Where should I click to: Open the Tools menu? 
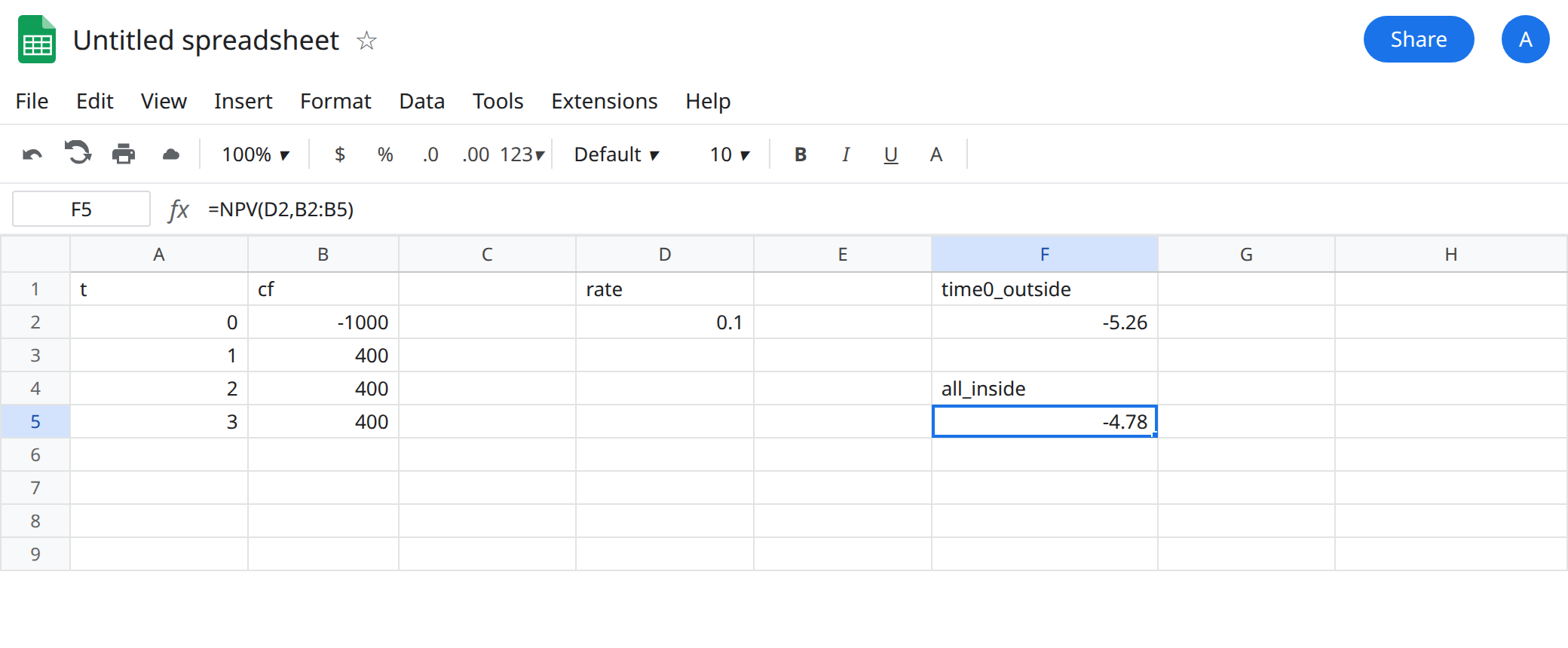click(498, 101)
